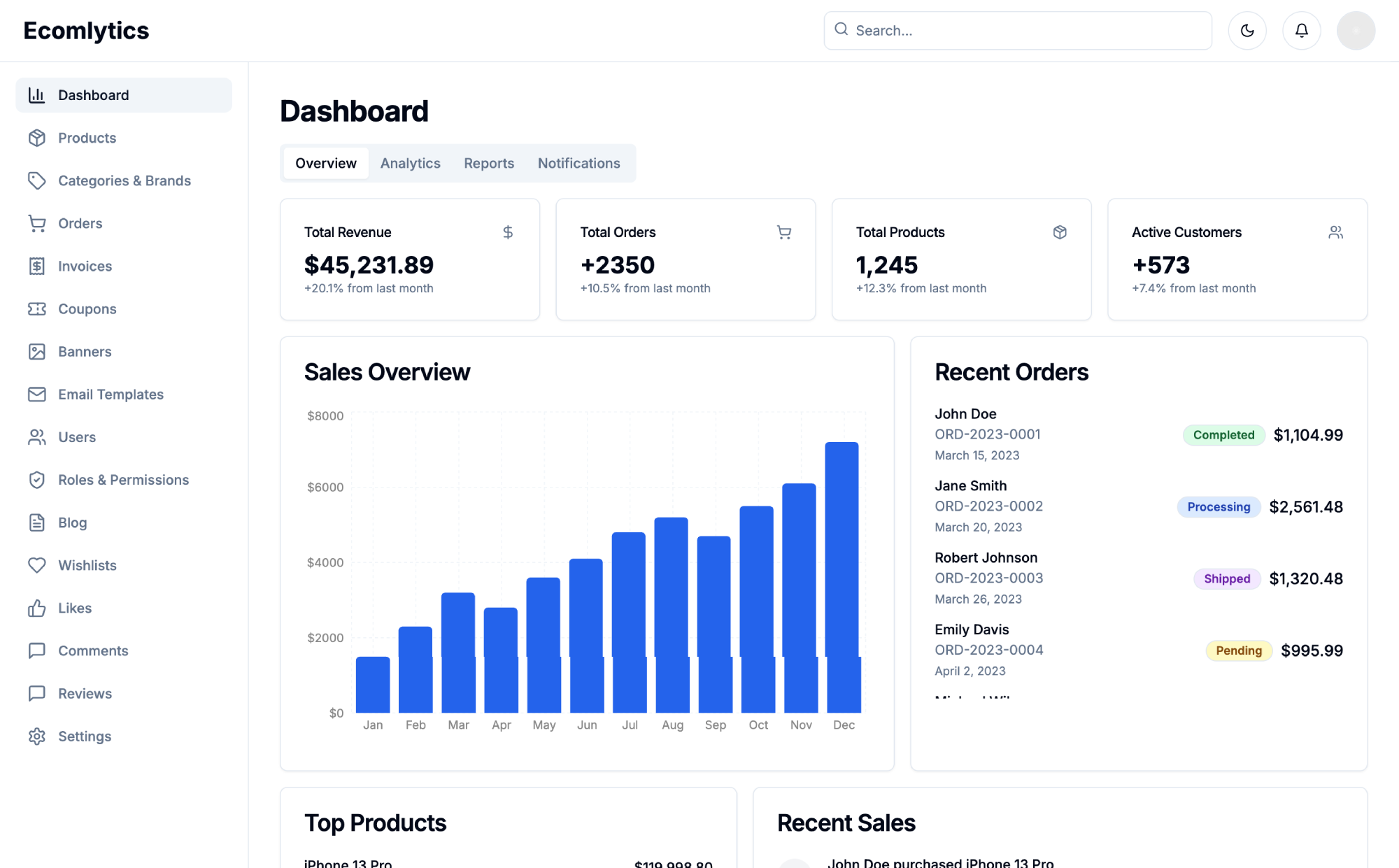Click the Wishlists heart icon
1399x868 pixels.
click(x=37, y=565)
